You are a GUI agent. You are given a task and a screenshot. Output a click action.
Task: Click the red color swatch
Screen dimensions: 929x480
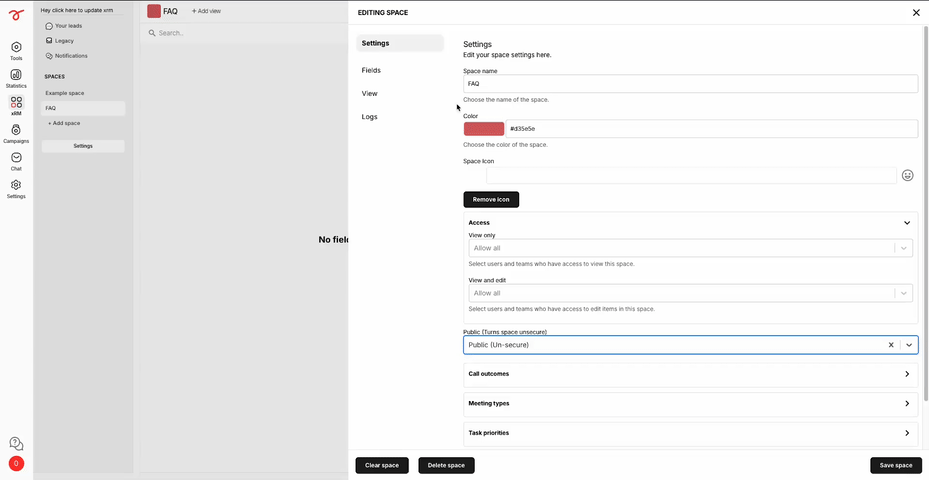[484, 129]
